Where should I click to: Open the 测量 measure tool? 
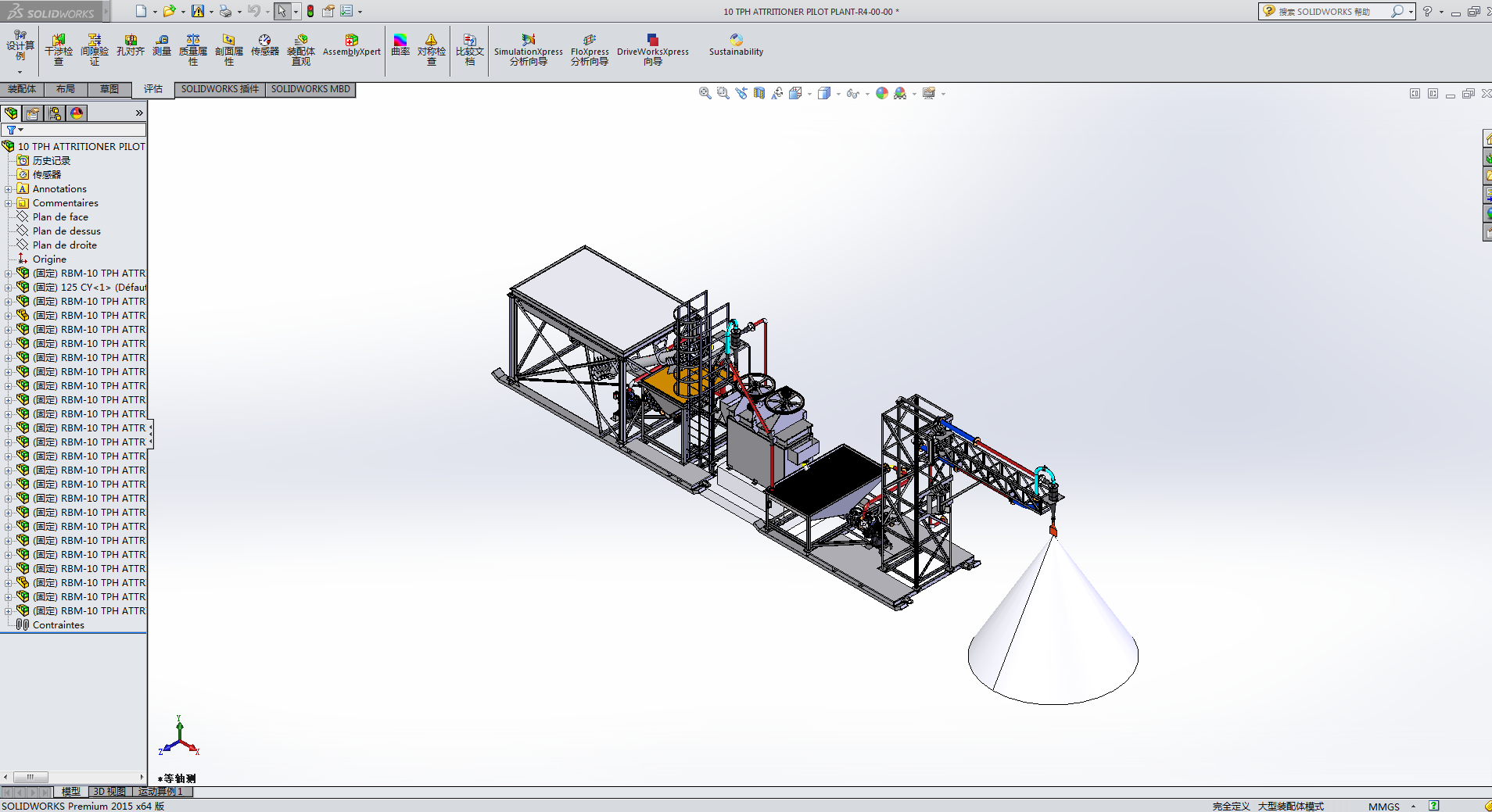[162, 45]
